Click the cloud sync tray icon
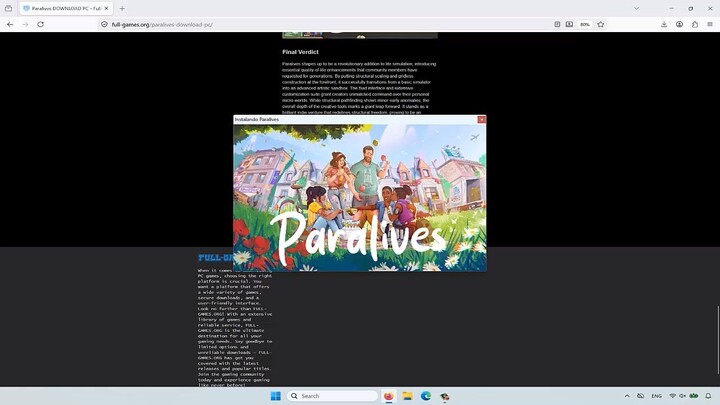Screen dimensions: 720x405 [x=641, y=396]
